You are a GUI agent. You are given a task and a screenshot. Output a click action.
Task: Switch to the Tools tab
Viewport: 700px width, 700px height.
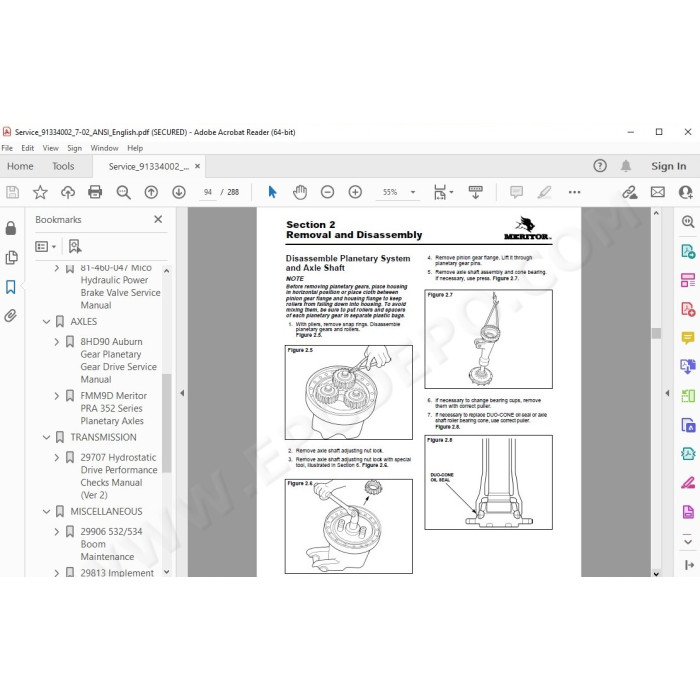[63, 167]
